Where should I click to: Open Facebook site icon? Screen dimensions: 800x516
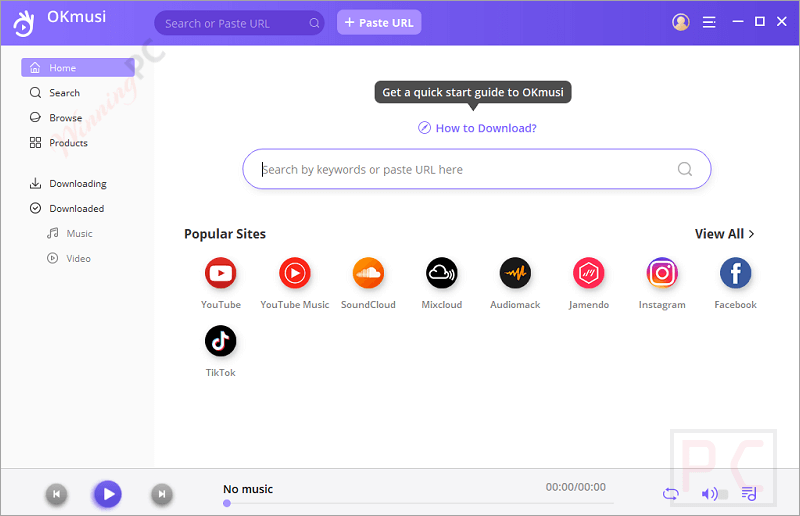(x=735, y=273)
